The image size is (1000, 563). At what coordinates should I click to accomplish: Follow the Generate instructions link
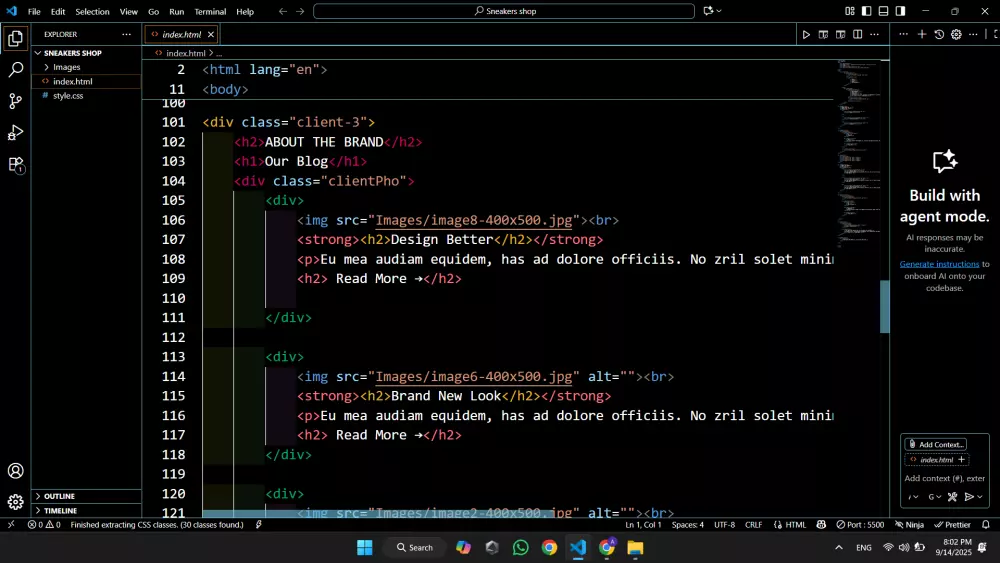pyautogui.click(x=939, y=264)
